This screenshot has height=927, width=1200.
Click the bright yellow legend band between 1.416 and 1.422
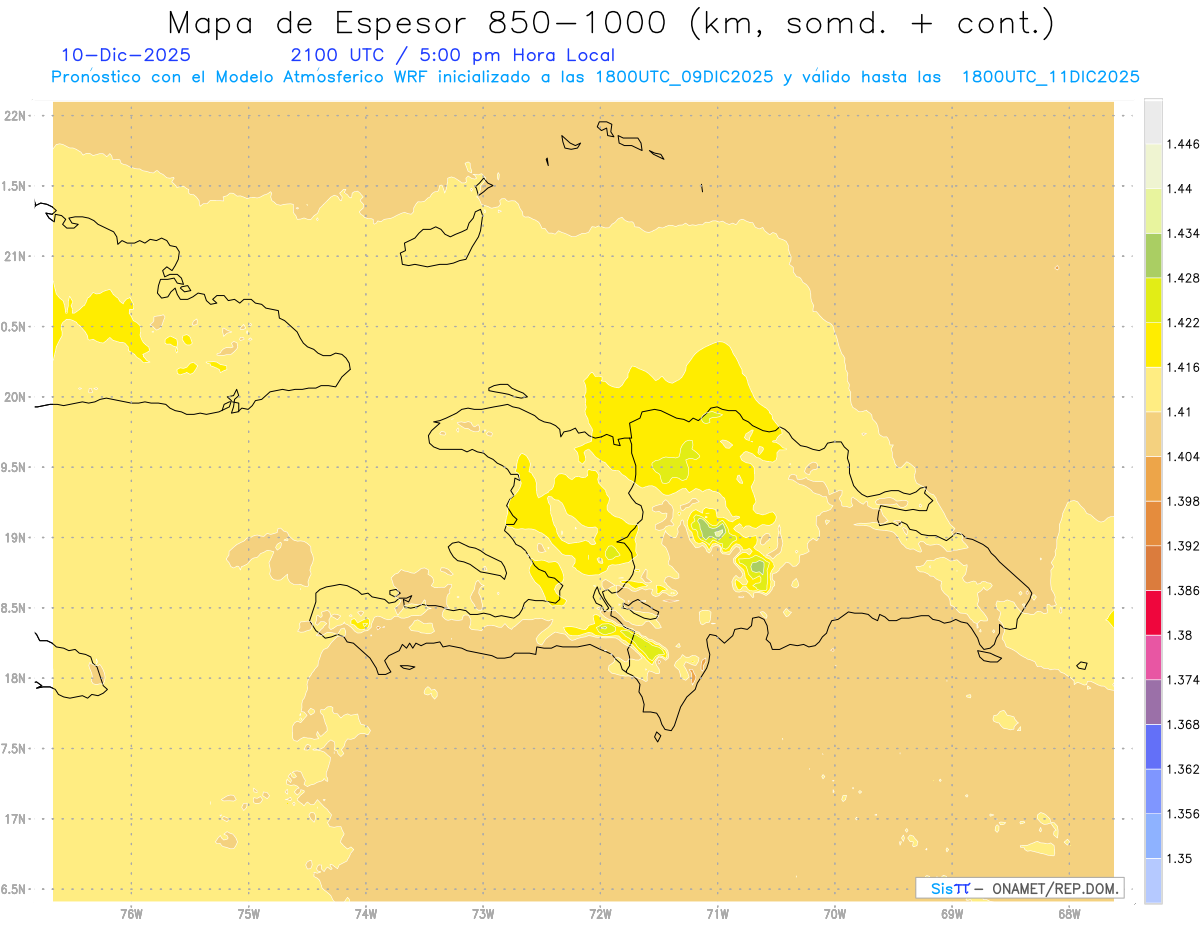tap(1153, 344)
